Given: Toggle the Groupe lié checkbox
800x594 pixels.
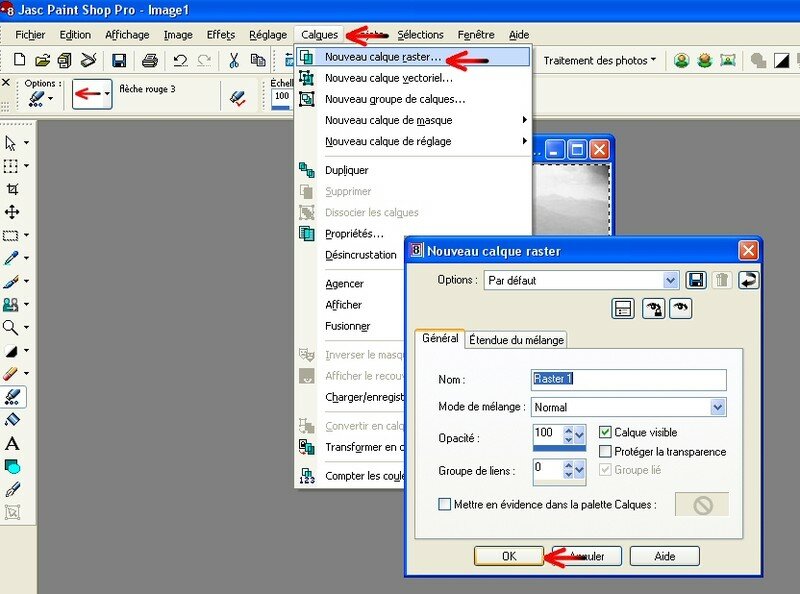Looking at the screenshot, I should [x=605, y=470].
